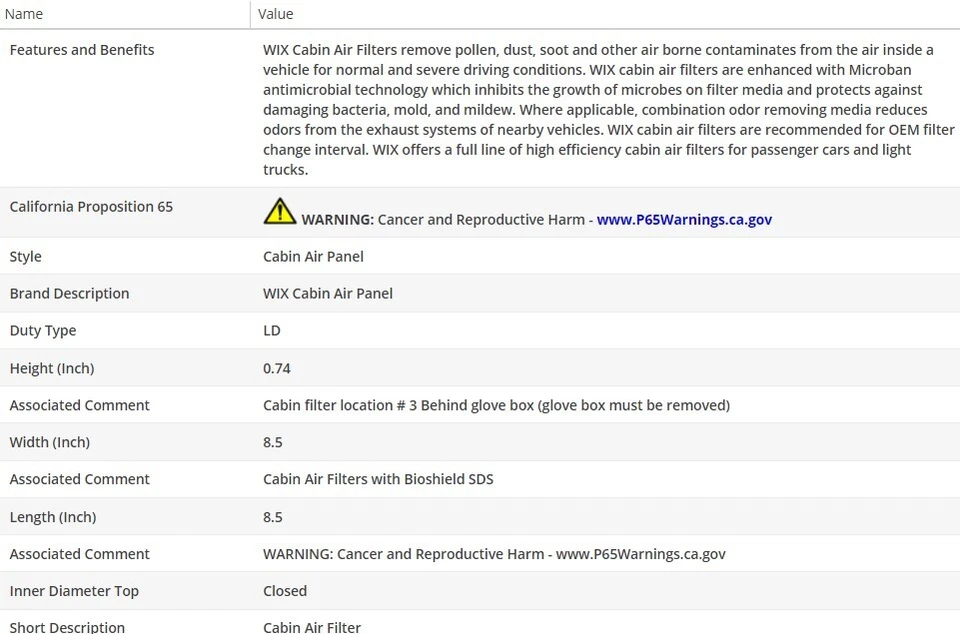Select the Features and Benefits row label

tap(82, 50)
